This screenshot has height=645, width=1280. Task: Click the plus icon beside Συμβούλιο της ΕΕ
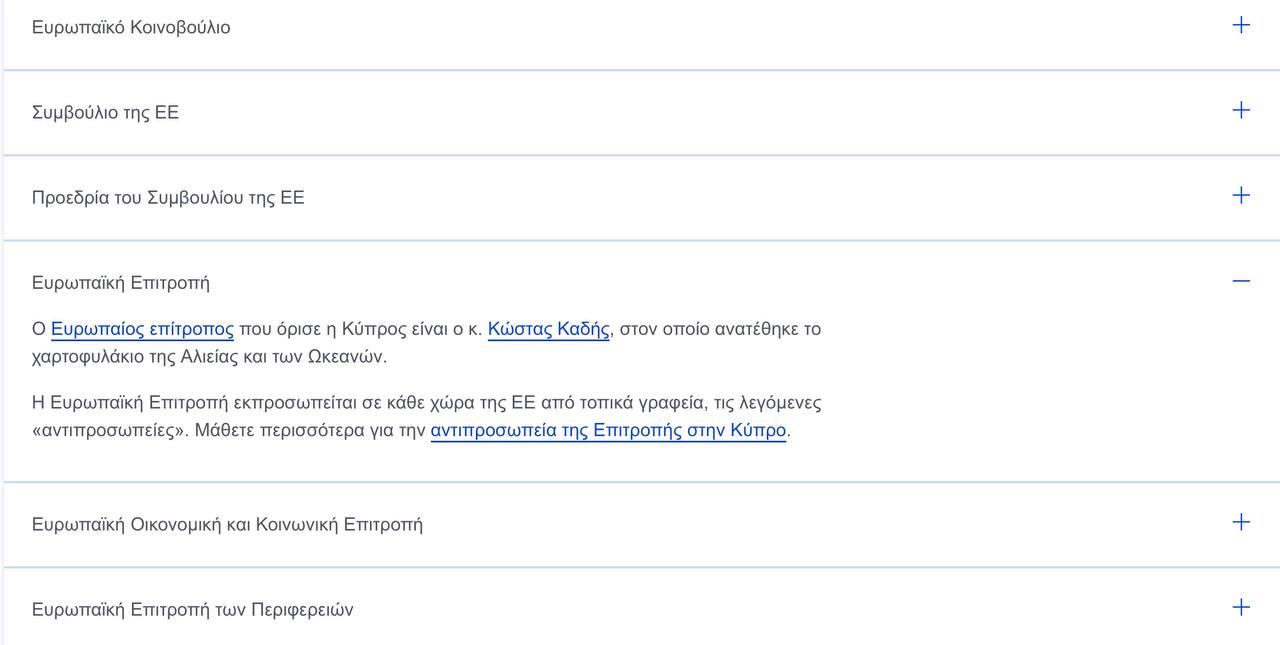[x=1241, y=110]
